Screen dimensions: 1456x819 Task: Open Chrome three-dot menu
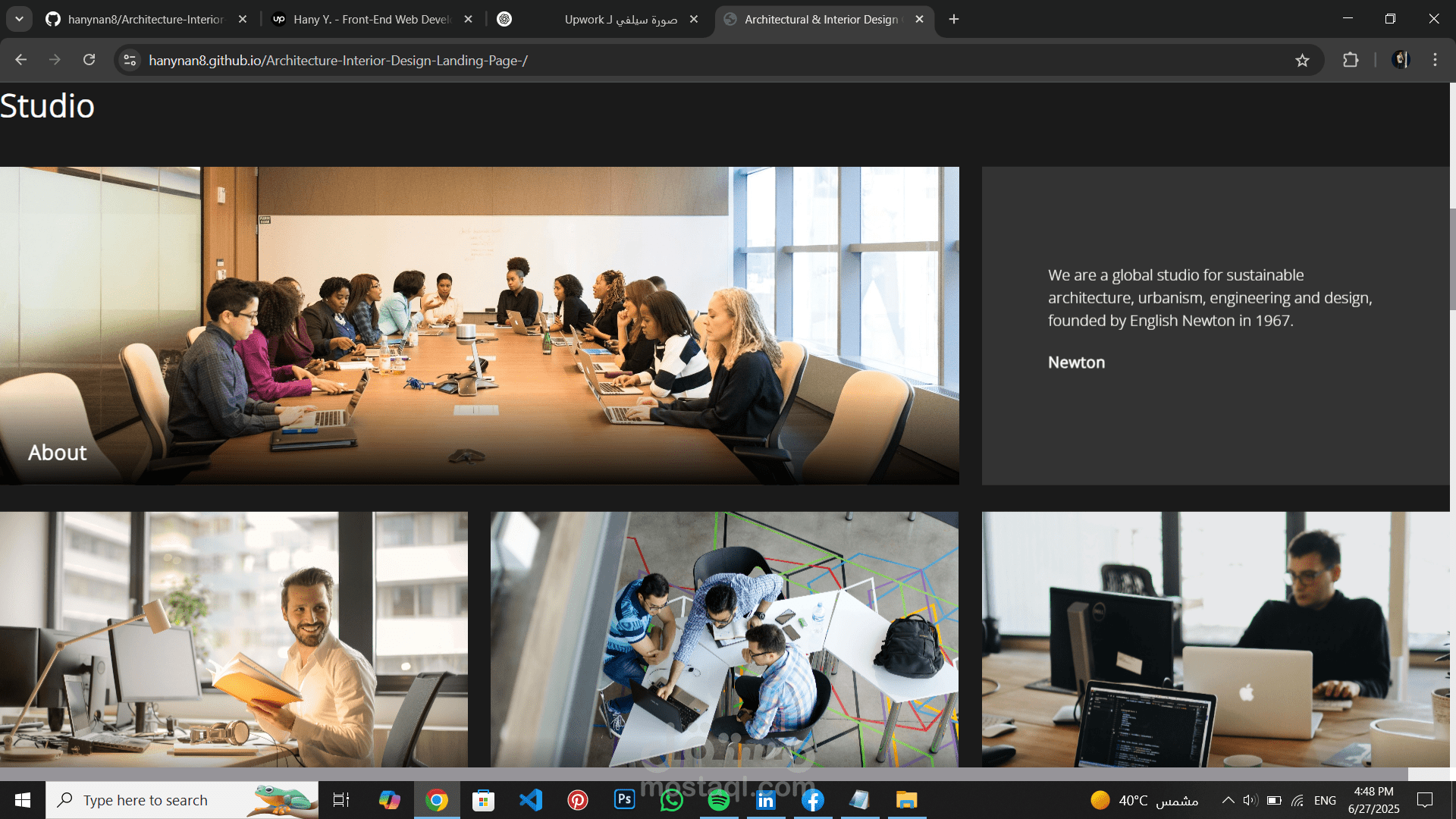[1435, 60]
